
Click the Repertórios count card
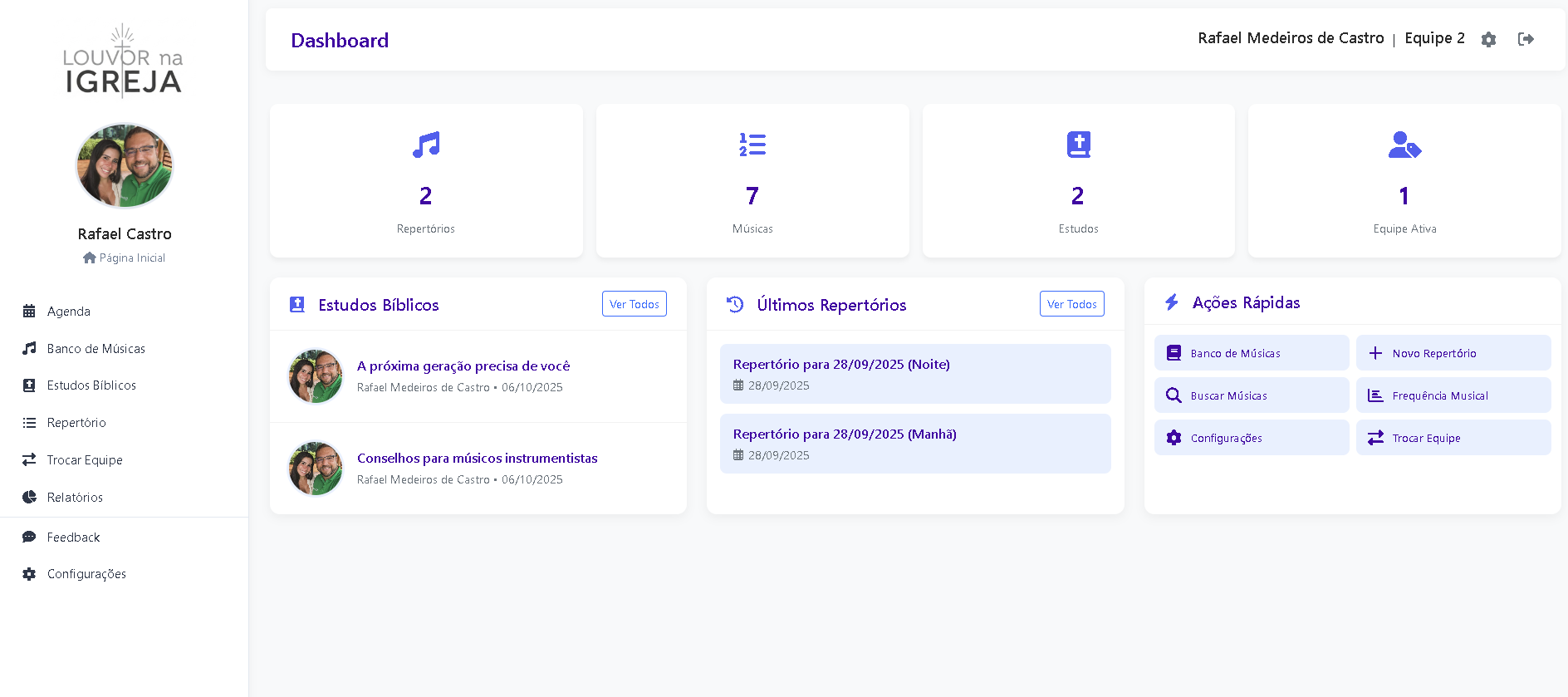tap(426, 181)
